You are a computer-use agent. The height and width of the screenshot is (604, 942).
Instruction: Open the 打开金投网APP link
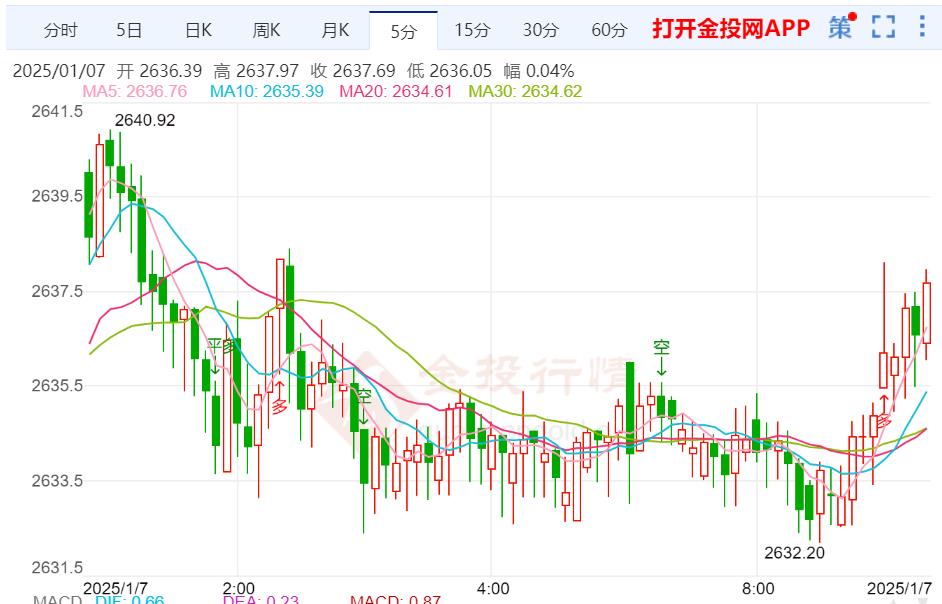(731, 28)
